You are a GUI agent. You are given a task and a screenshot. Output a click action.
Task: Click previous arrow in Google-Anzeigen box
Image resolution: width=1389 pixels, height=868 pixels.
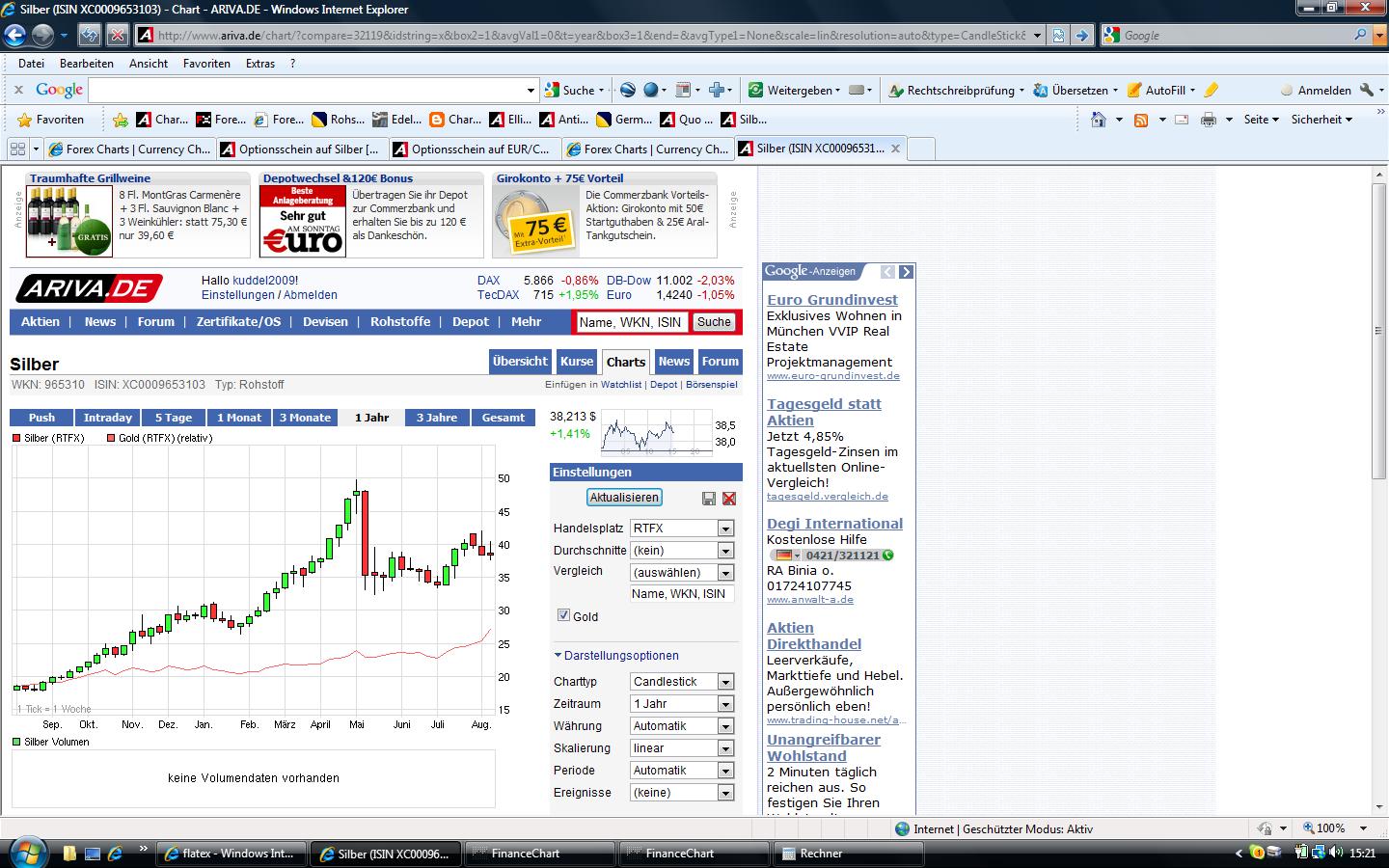pos(887,272)
